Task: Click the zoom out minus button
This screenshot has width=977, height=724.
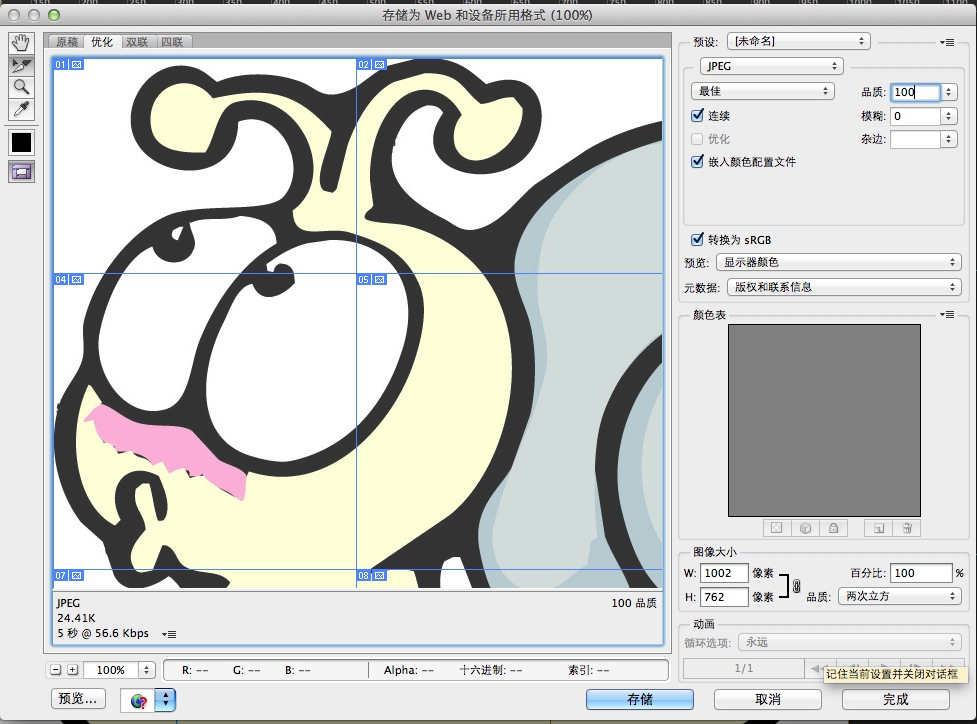Action: pyautogui.click(x=55, y=670)
